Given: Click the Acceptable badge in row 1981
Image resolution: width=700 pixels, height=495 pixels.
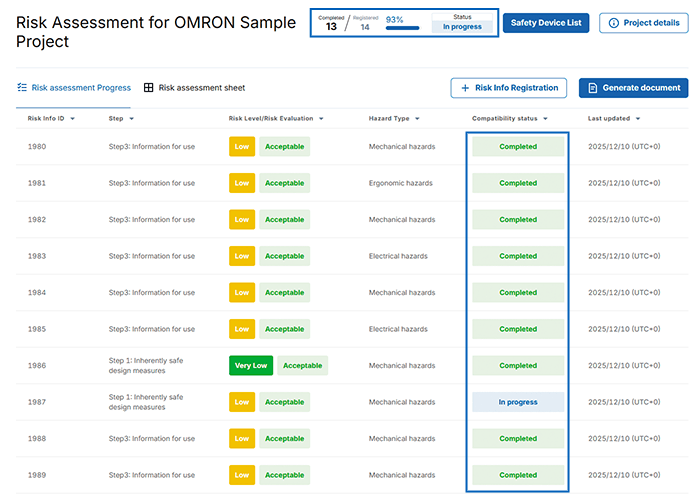Looking at the screenshot, I should tap(284, 183).
